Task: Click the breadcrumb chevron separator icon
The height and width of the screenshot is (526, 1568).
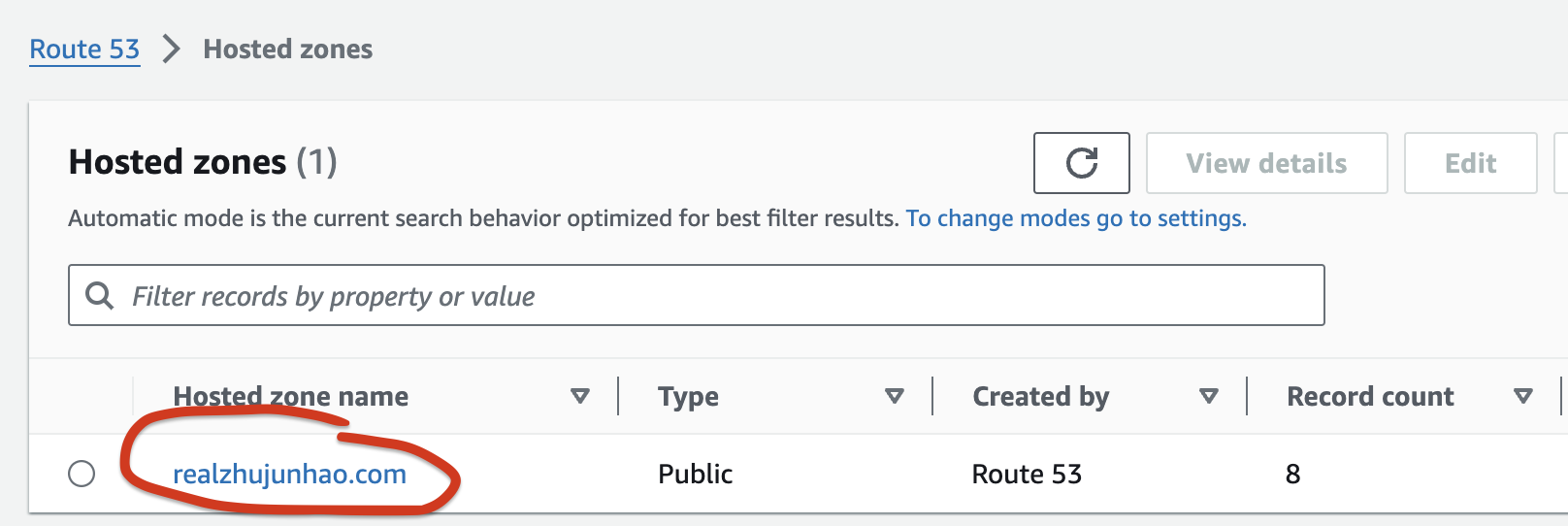Action: coord(171,49)
